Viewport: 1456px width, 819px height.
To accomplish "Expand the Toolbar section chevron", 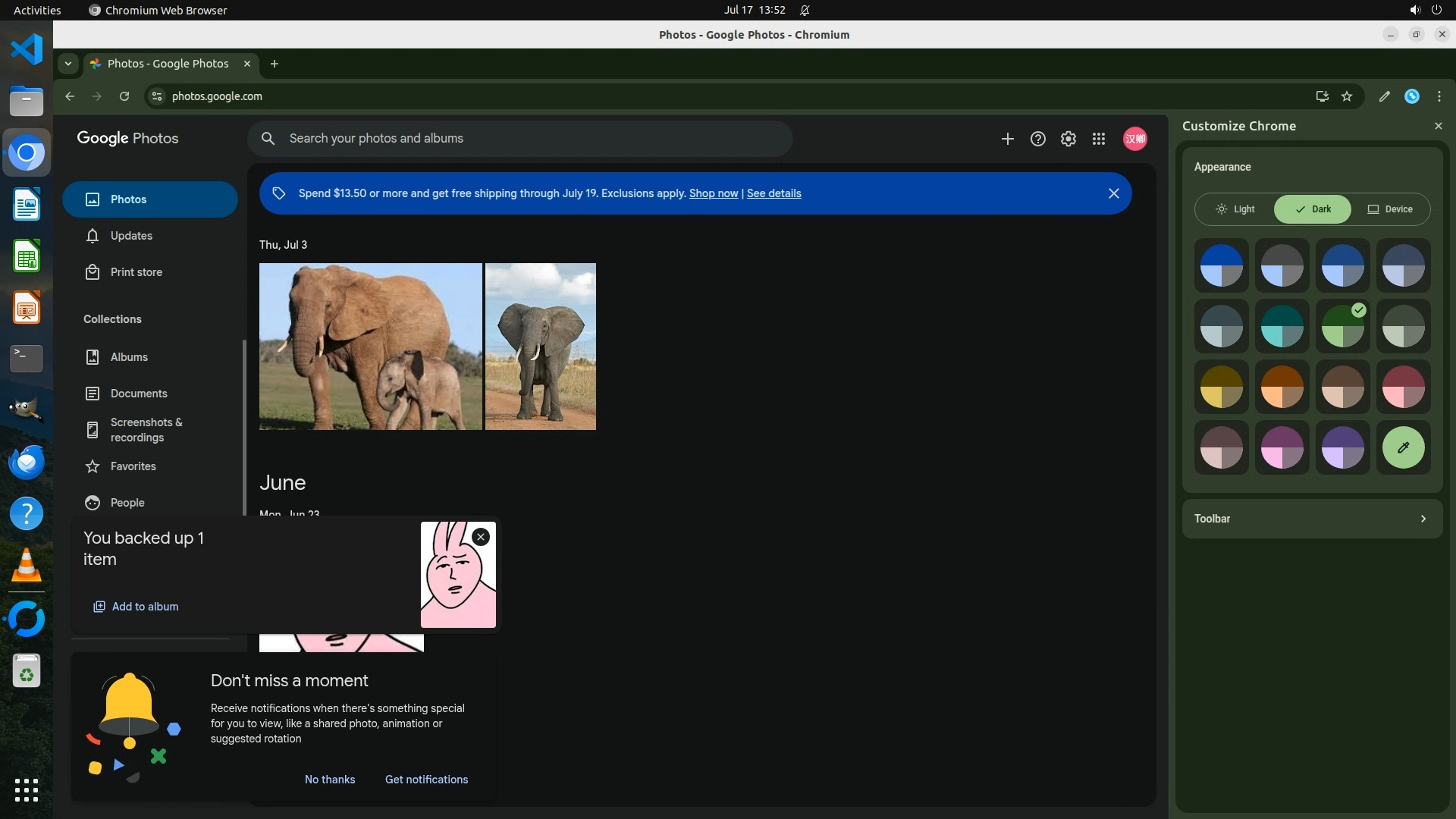I will point(1423,519).
